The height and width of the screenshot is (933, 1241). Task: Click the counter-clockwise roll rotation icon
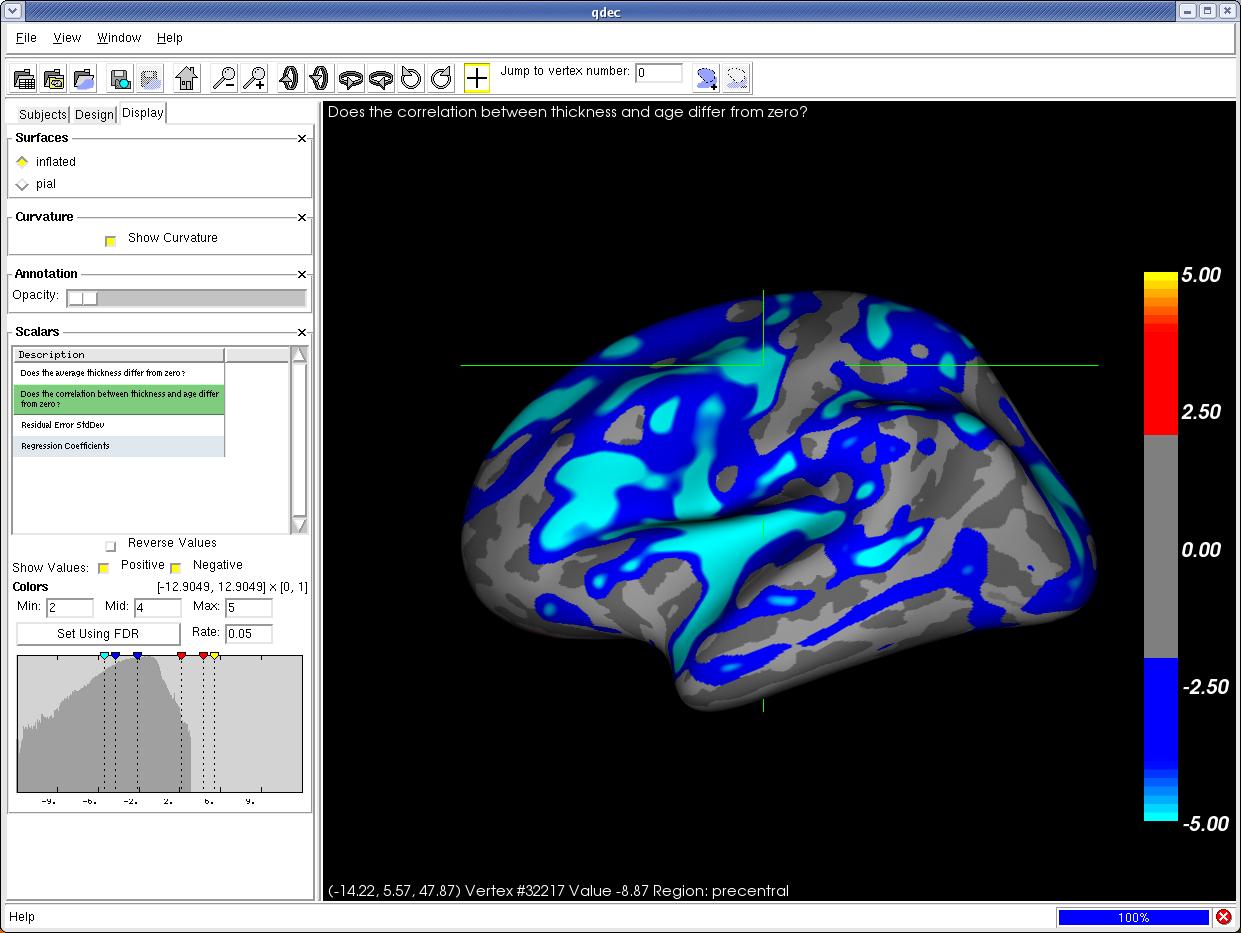411,78
